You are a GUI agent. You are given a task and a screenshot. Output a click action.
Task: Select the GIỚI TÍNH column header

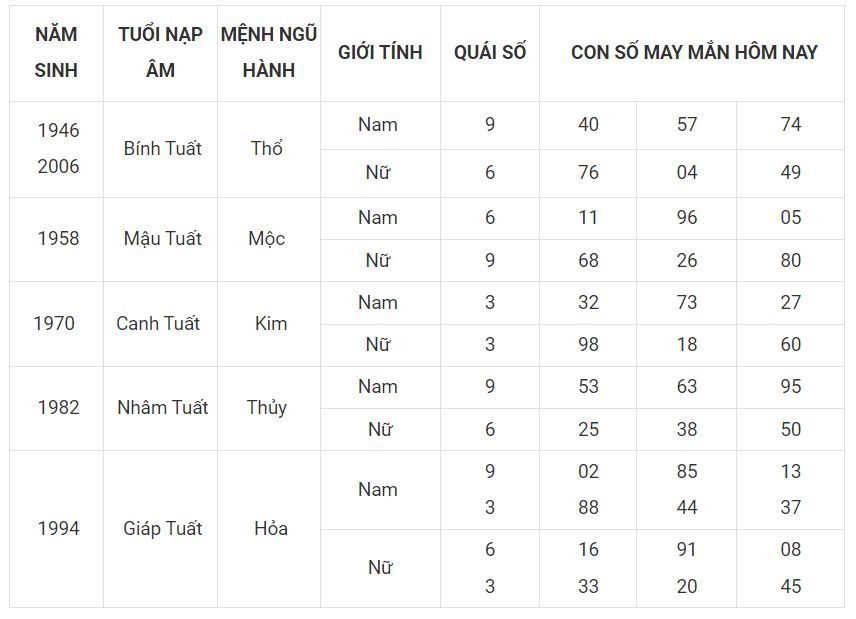(380, 53)
